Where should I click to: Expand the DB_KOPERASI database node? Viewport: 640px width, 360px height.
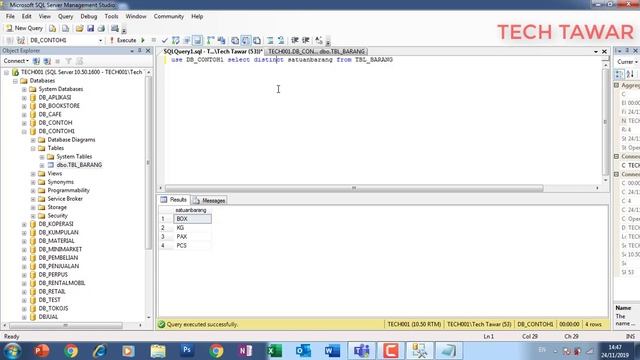click(x=24, y=224)
